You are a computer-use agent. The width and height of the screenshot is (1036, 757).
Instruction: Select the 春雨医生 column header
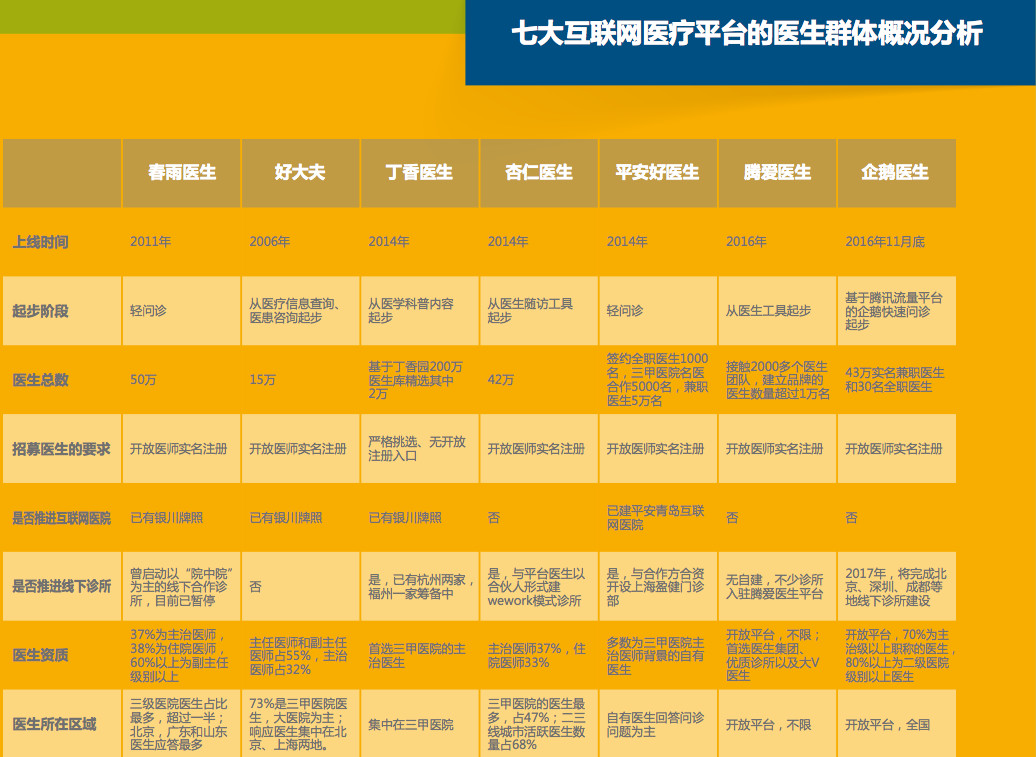(x=182, y=173)
